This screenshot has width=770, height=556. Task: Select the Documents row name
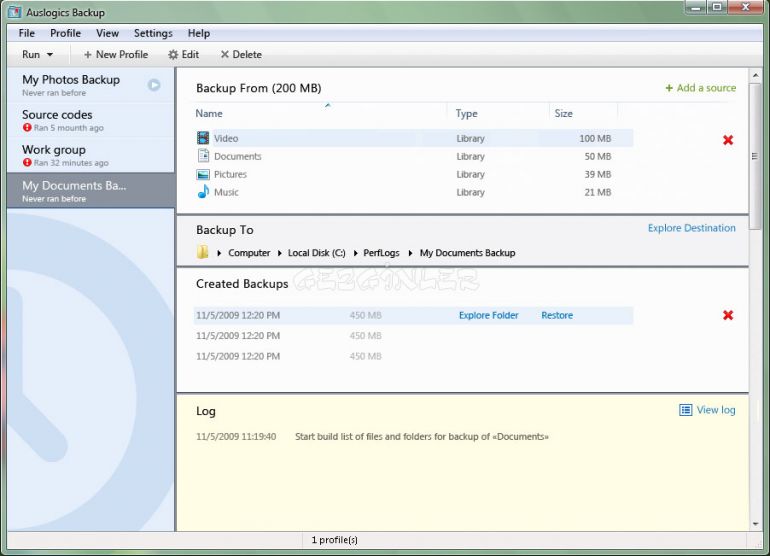238,156
